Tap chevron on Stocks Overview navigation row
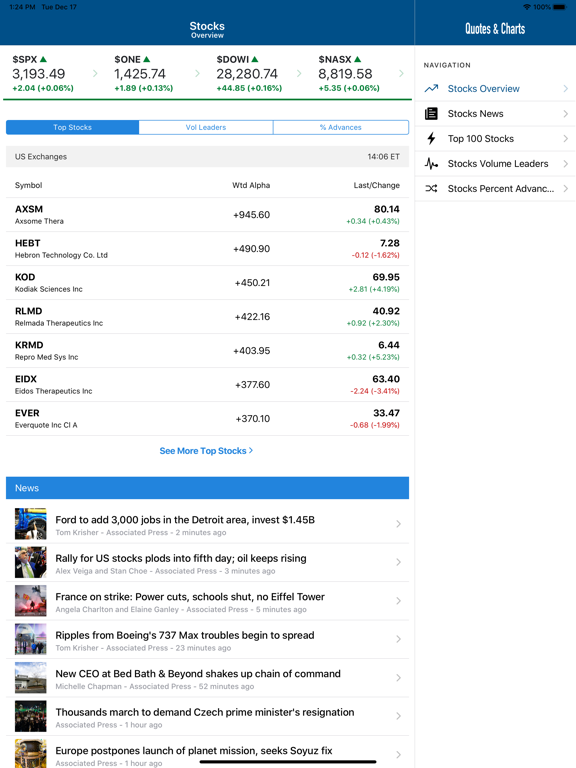Viewport: 576px width, 768px height. pyautogui.click(x=566, y=89)
